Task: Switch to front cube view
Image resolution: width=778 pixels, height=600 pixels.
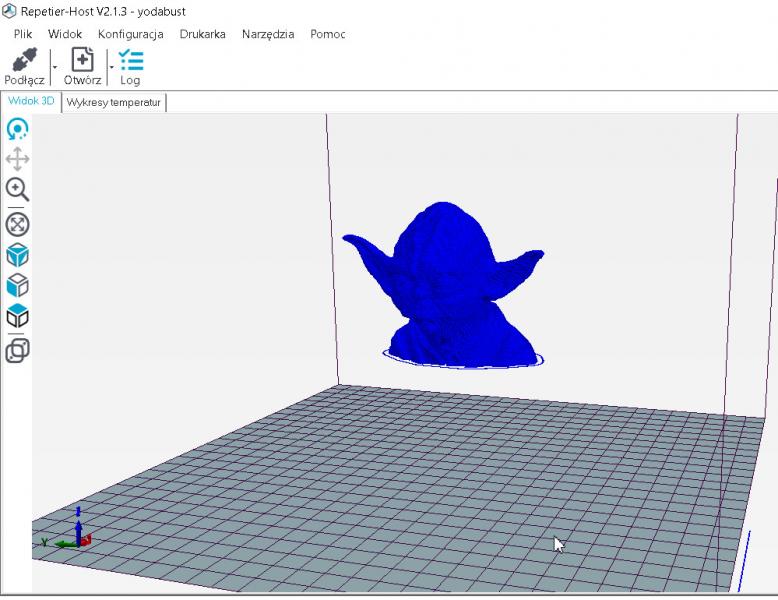Action: coord(17,286)
